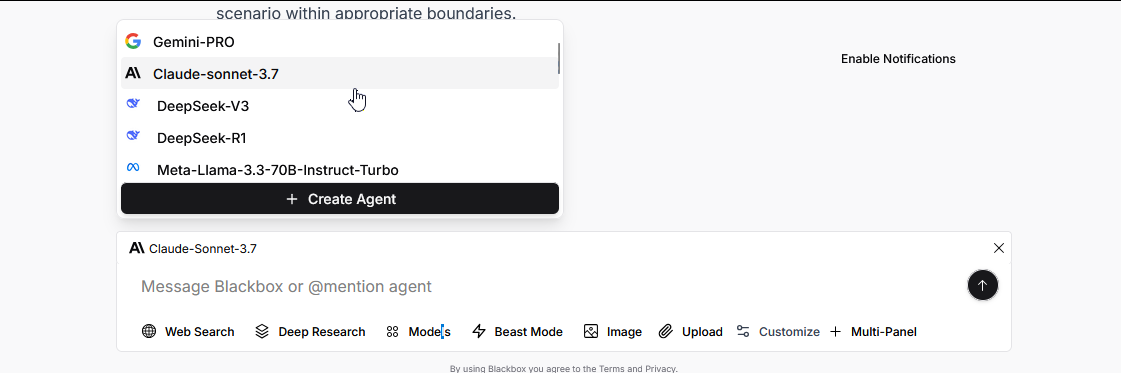Screen dimensions: 1121x373
Task: Click the picture icon for Image
Action: coord(591,332)
